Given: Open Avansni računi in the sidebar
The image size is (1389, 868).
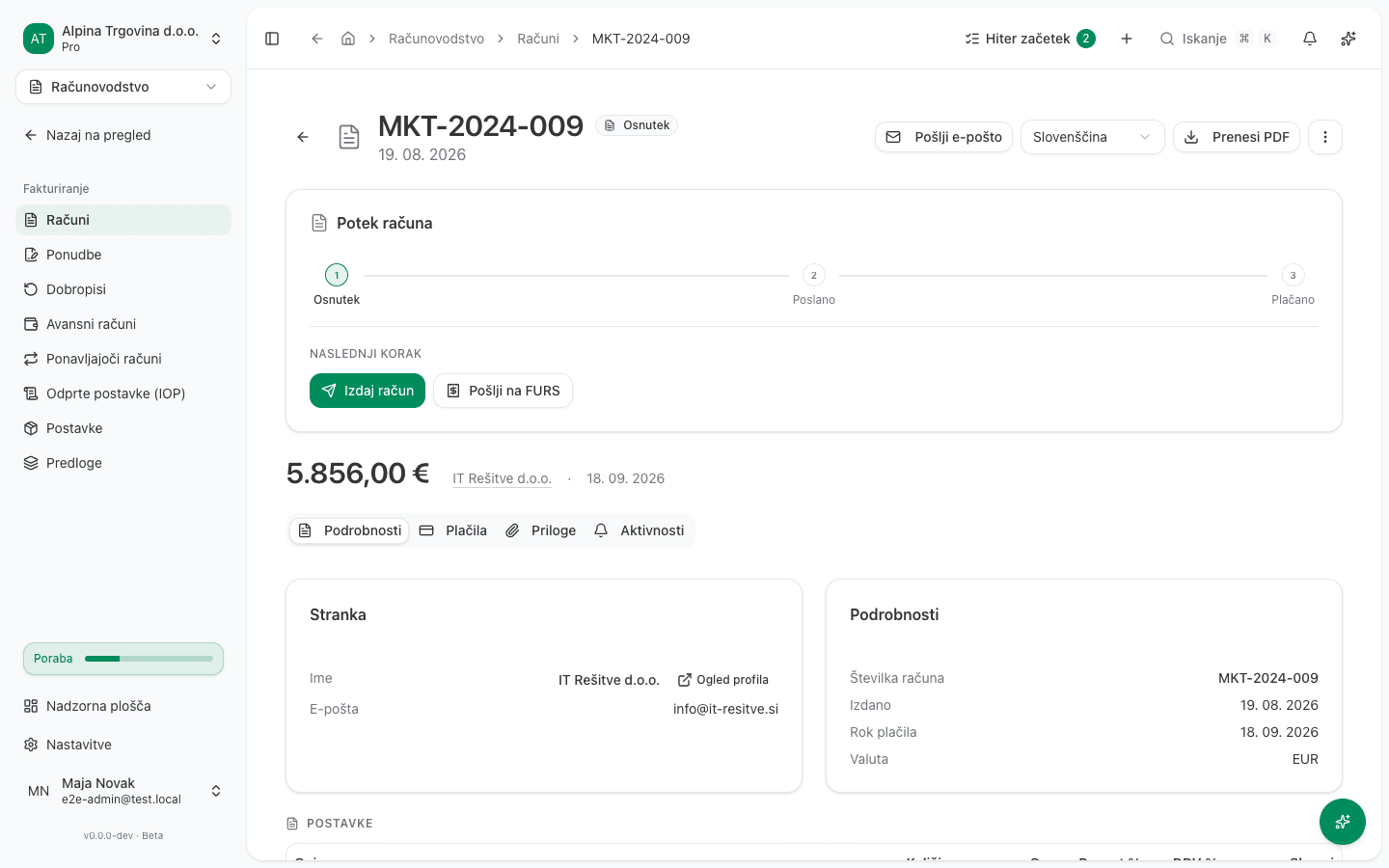Looking at the screenshot, I should 123,324.
